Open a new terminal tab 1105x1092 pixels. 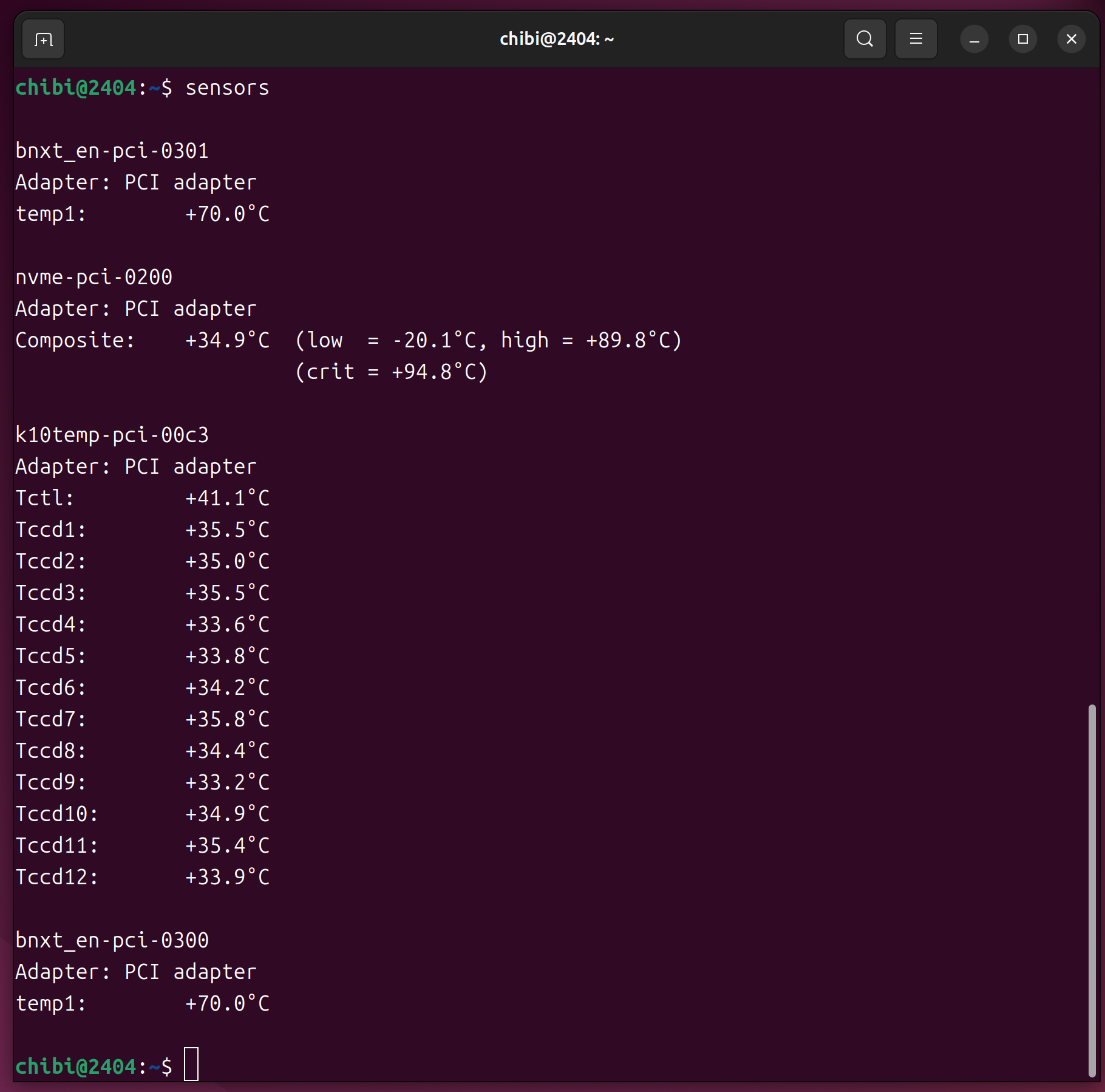(43, 39)
